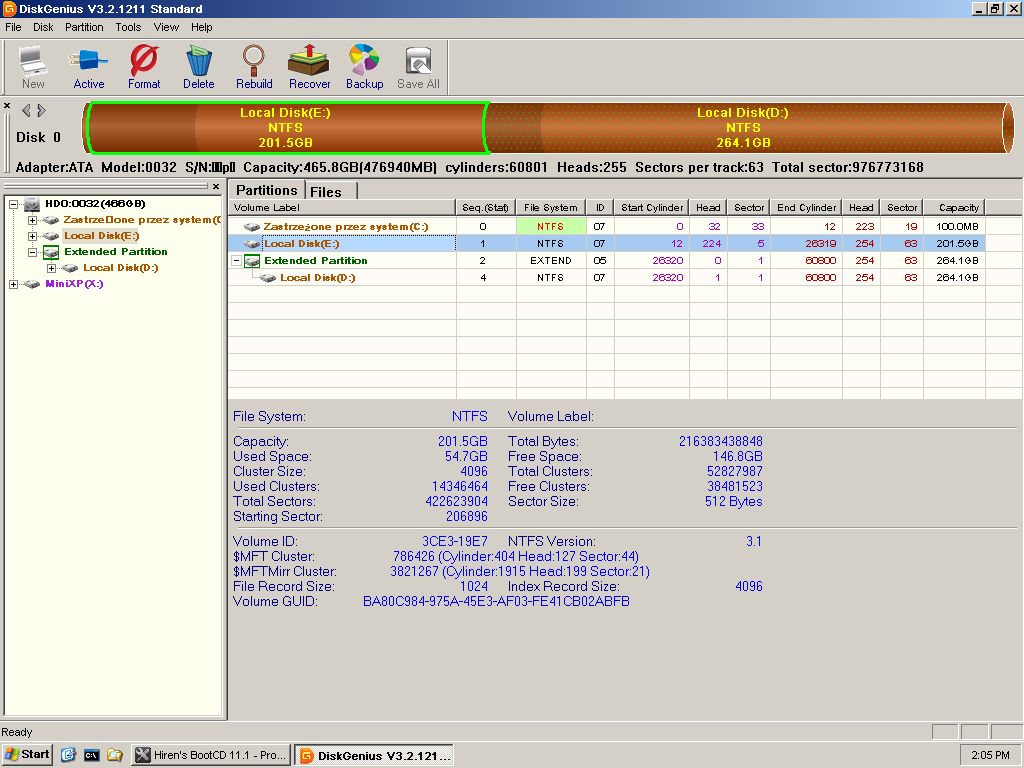Expand the Local Disk(D:) tree node
Screen dimensions: 1024x768
coord(52,268)
